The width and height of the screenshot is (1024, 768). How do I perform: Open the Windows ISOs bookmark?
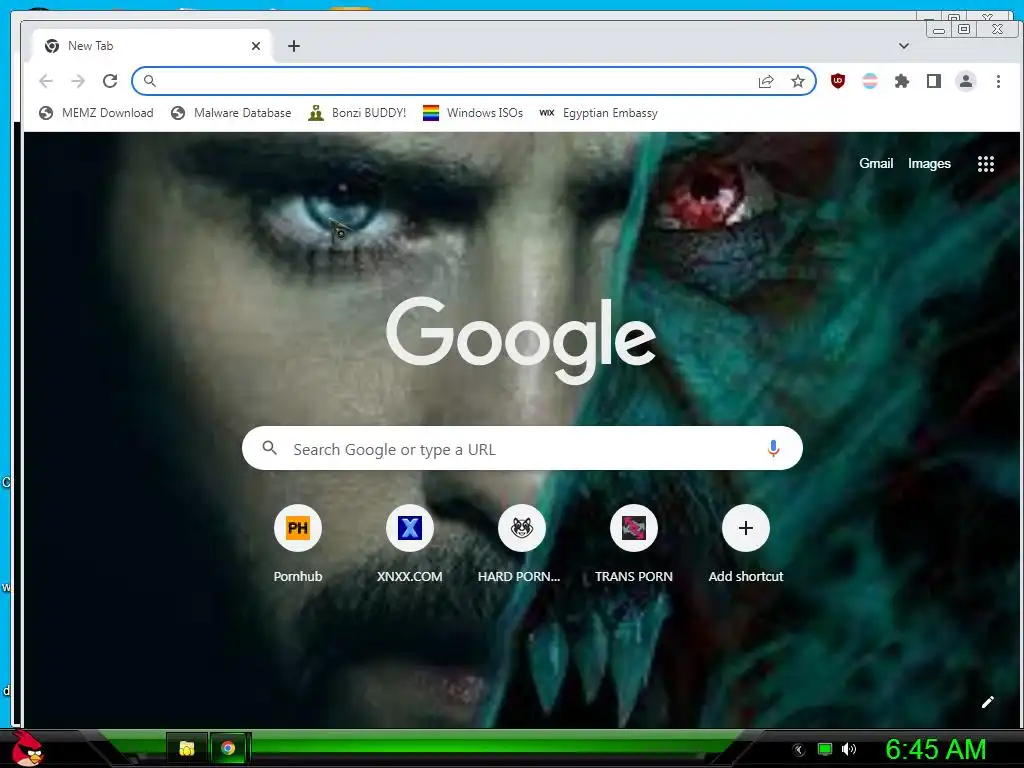click(x=473, y=113)
